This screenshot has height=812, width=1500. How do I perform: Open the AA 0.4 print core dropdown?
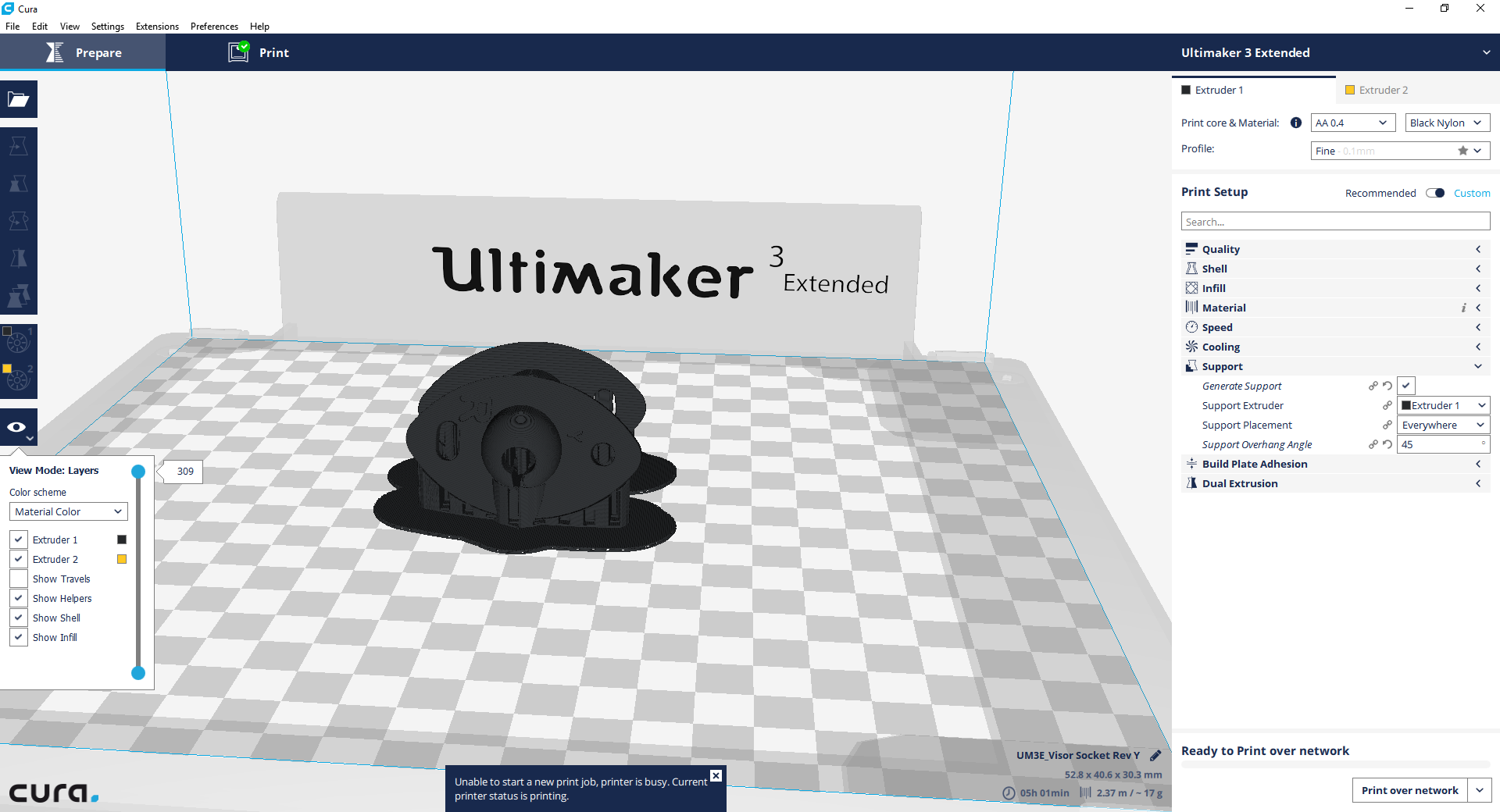(1353, 123)
